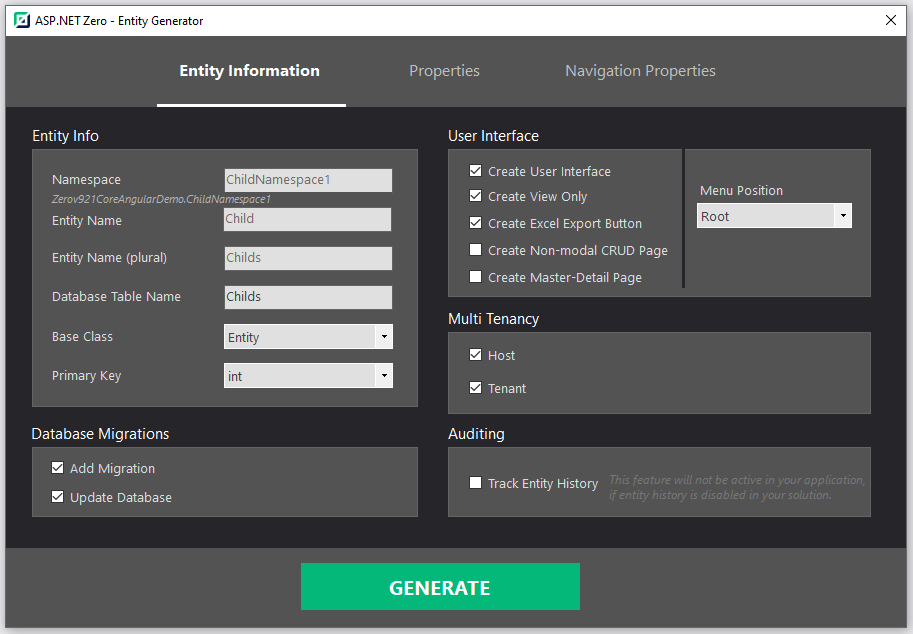Toggle the Add Migration checkbox
The image size is (913, 634).
point(57,467)
